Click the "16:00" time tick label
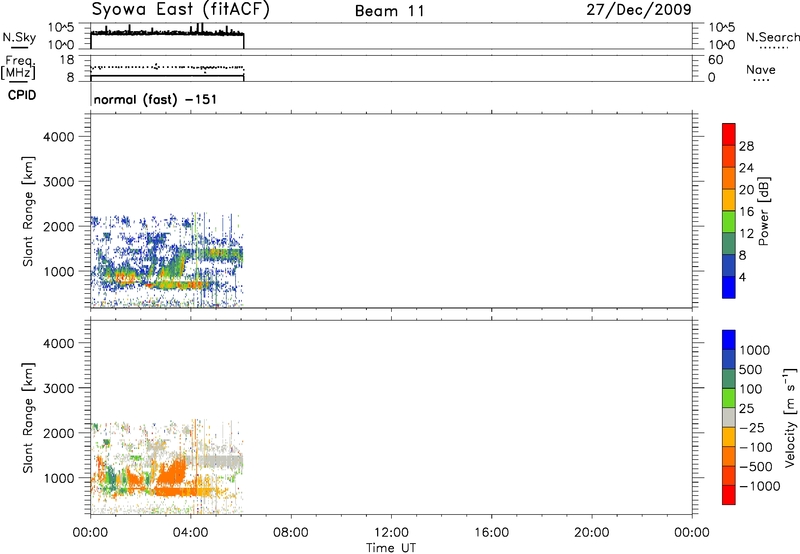 click(491, 533)
